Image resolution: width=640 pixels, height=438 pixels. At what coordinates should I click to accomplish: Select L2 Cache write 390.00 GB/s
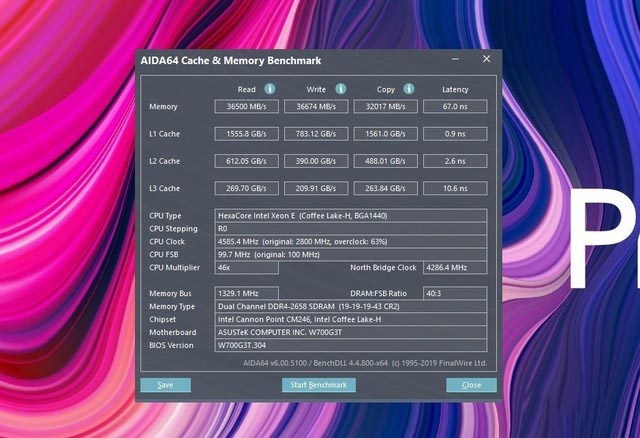316,161
